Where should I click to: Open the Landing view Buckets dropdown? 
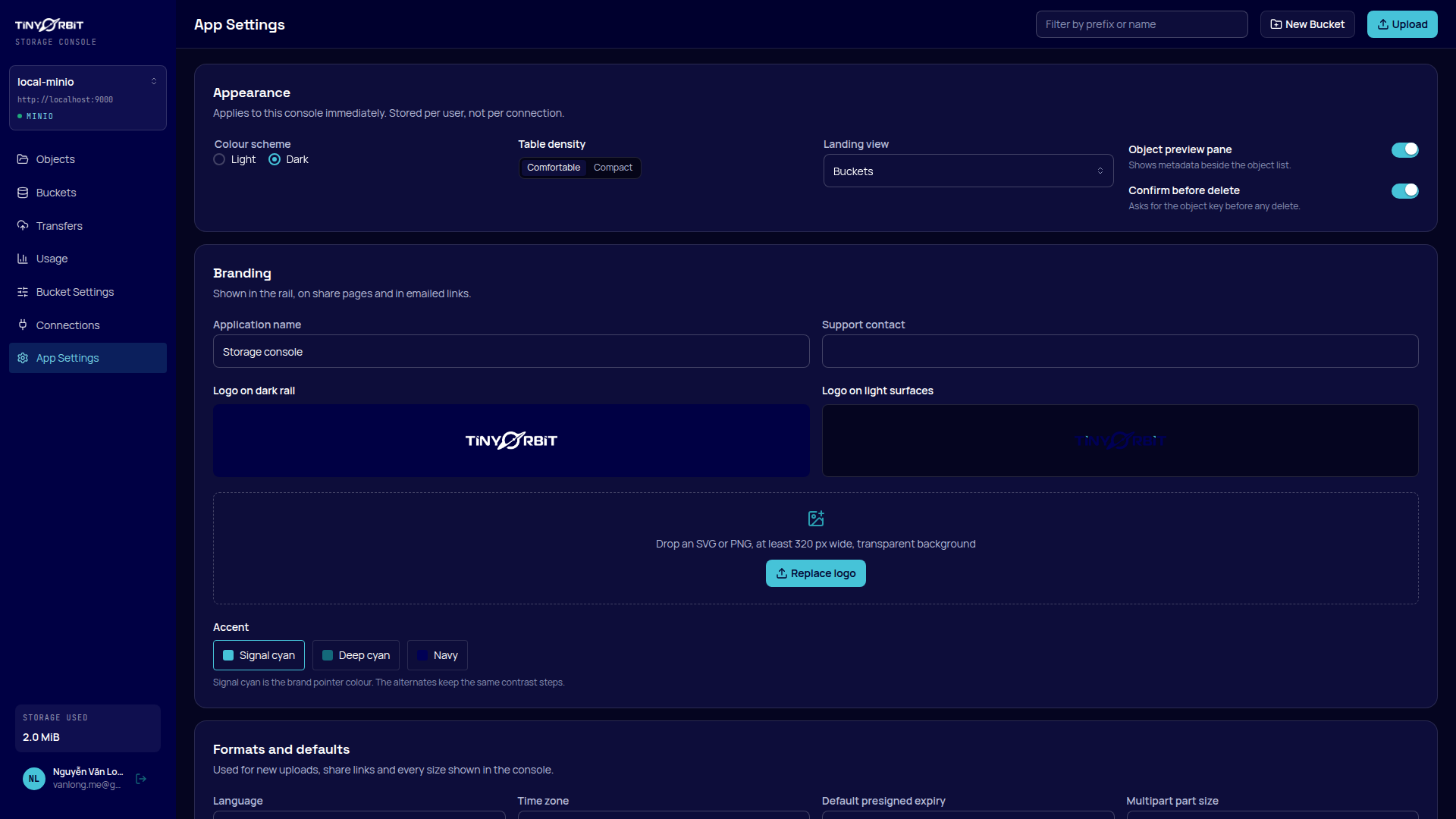pos(968,171)
